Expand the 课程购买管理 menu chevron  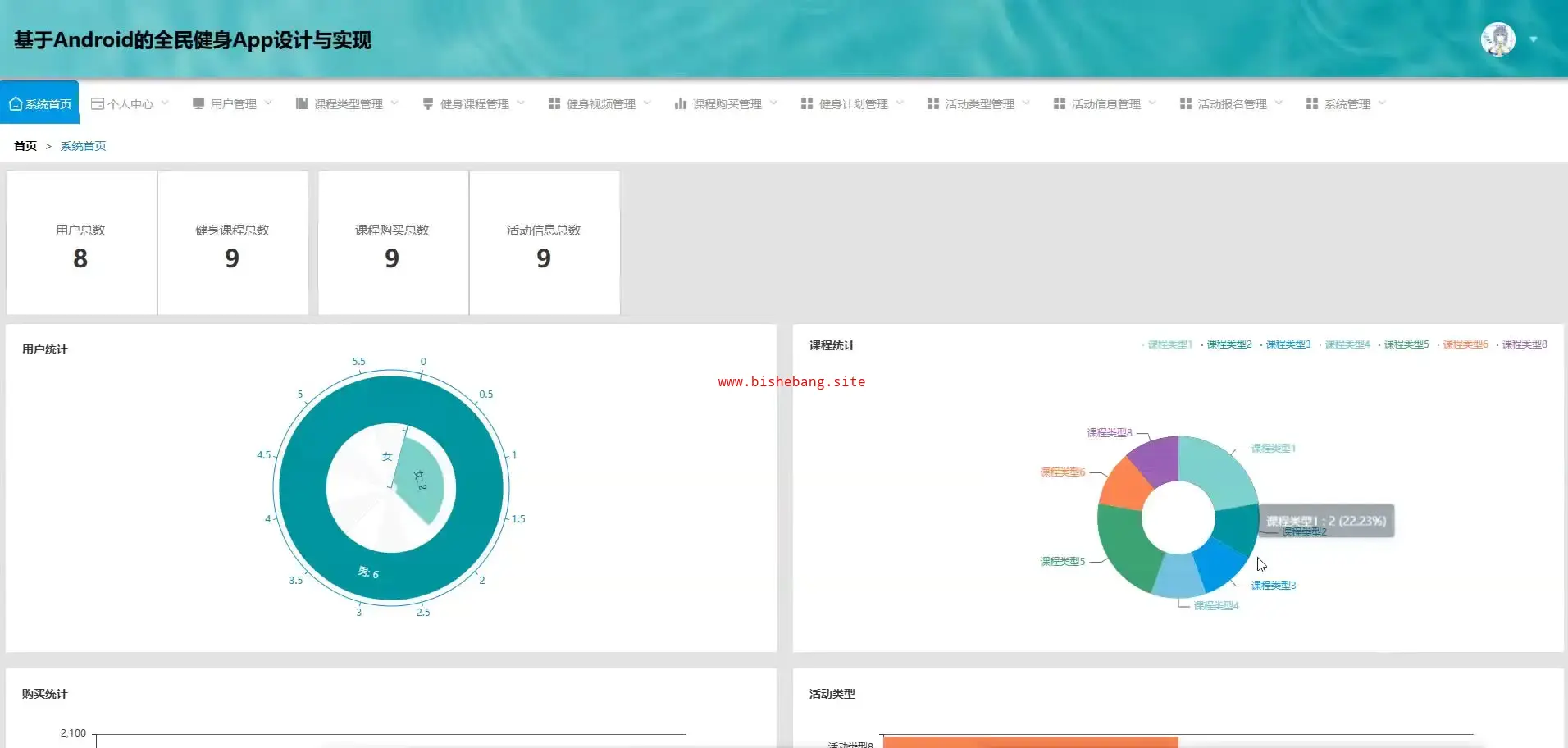(x=773, y=103)
